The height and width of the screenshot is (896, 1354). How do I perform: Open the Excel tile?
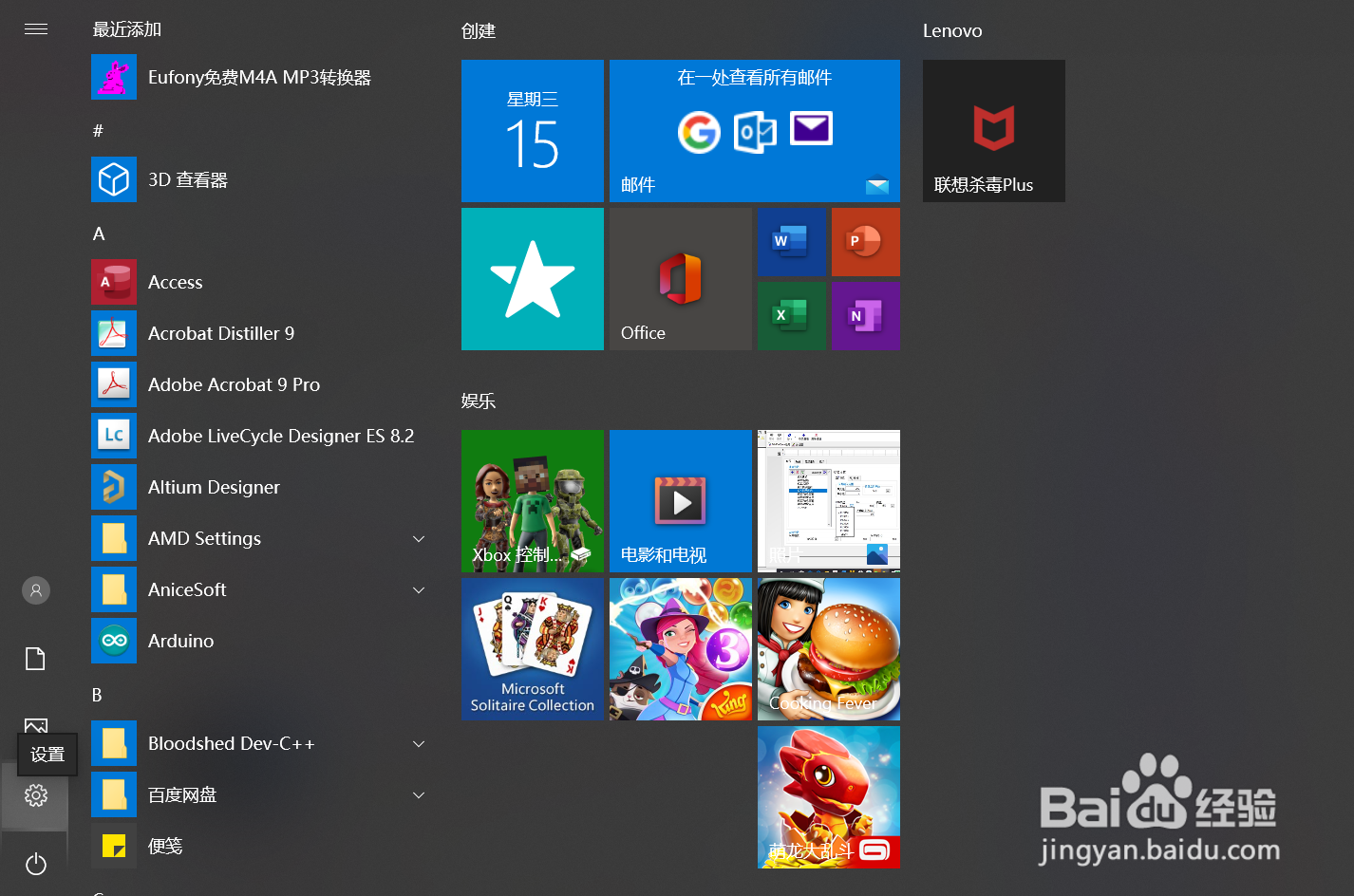pyautogui.click(x=792, y=316)
